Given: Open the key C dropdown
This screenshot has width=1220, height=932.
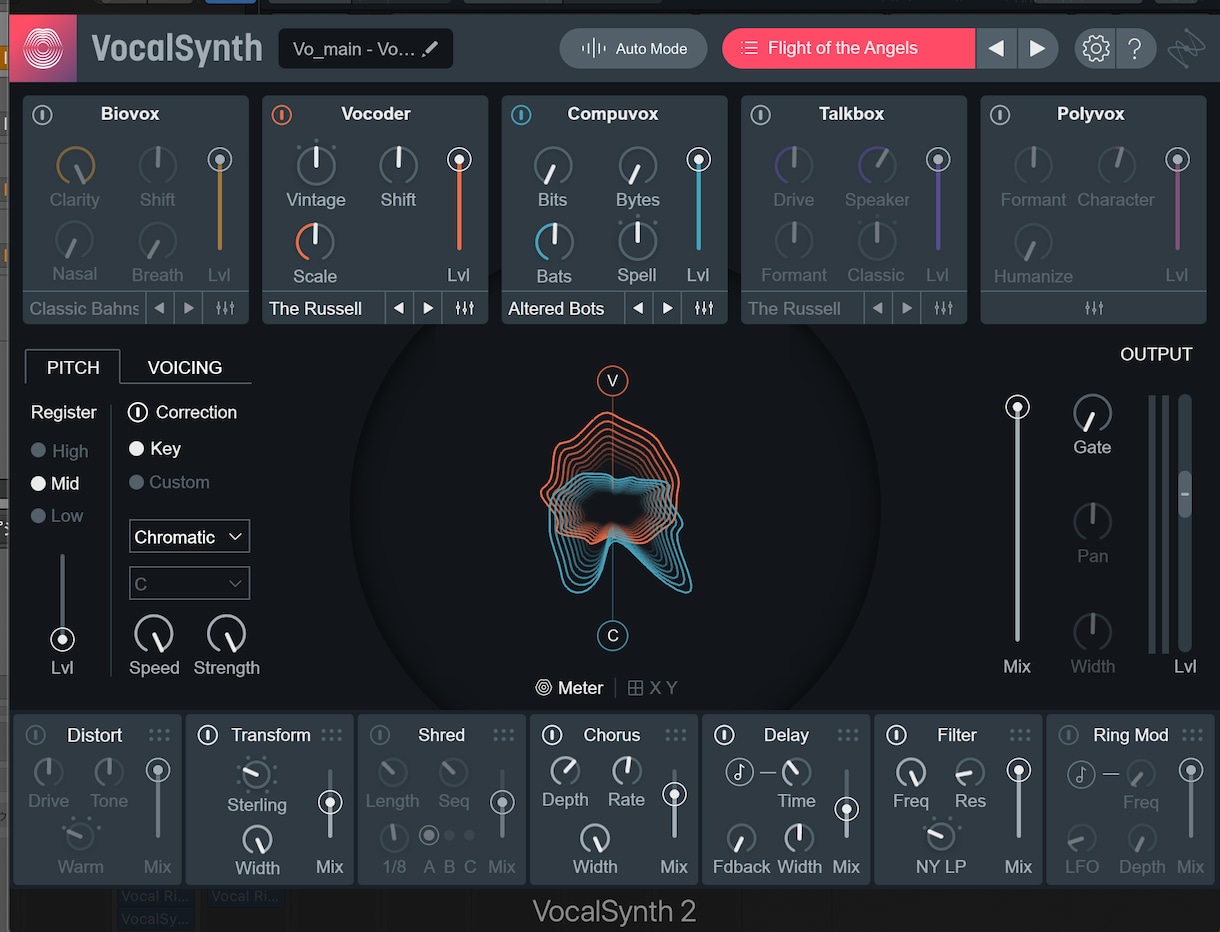Looking at the screenshot, I should coord(189,583).
